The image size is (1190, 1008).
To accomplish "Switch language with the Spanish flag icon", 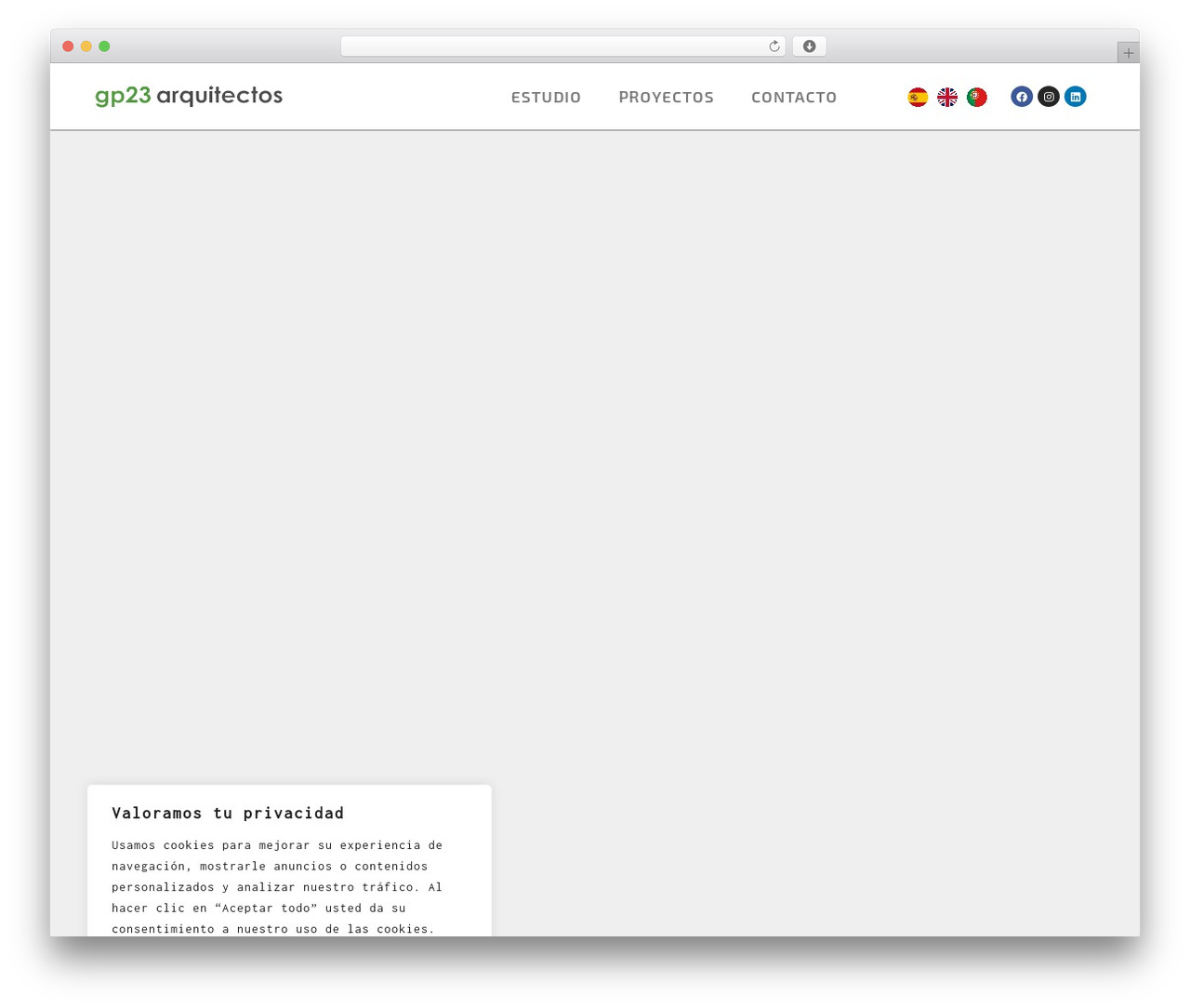I will 918,97.
